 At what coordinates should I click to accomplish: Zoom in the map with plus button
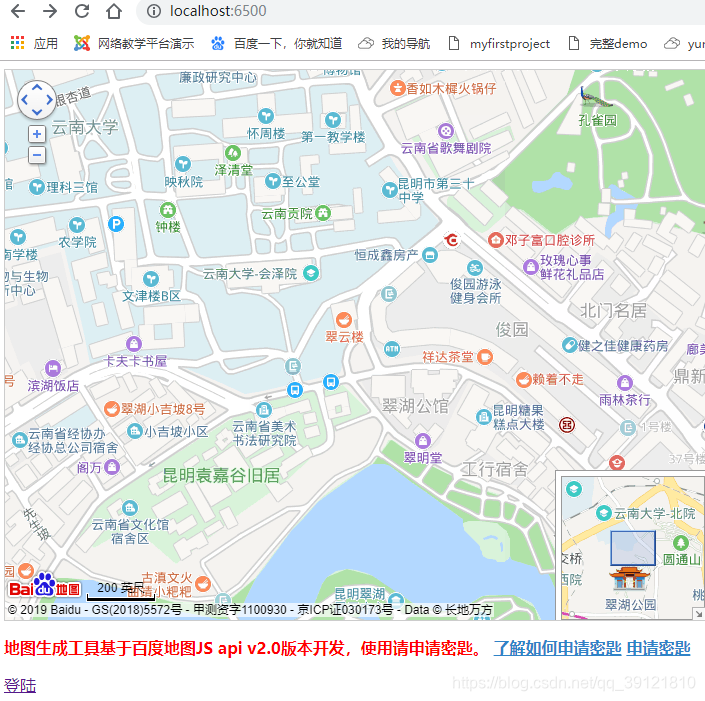pos(37,134)
